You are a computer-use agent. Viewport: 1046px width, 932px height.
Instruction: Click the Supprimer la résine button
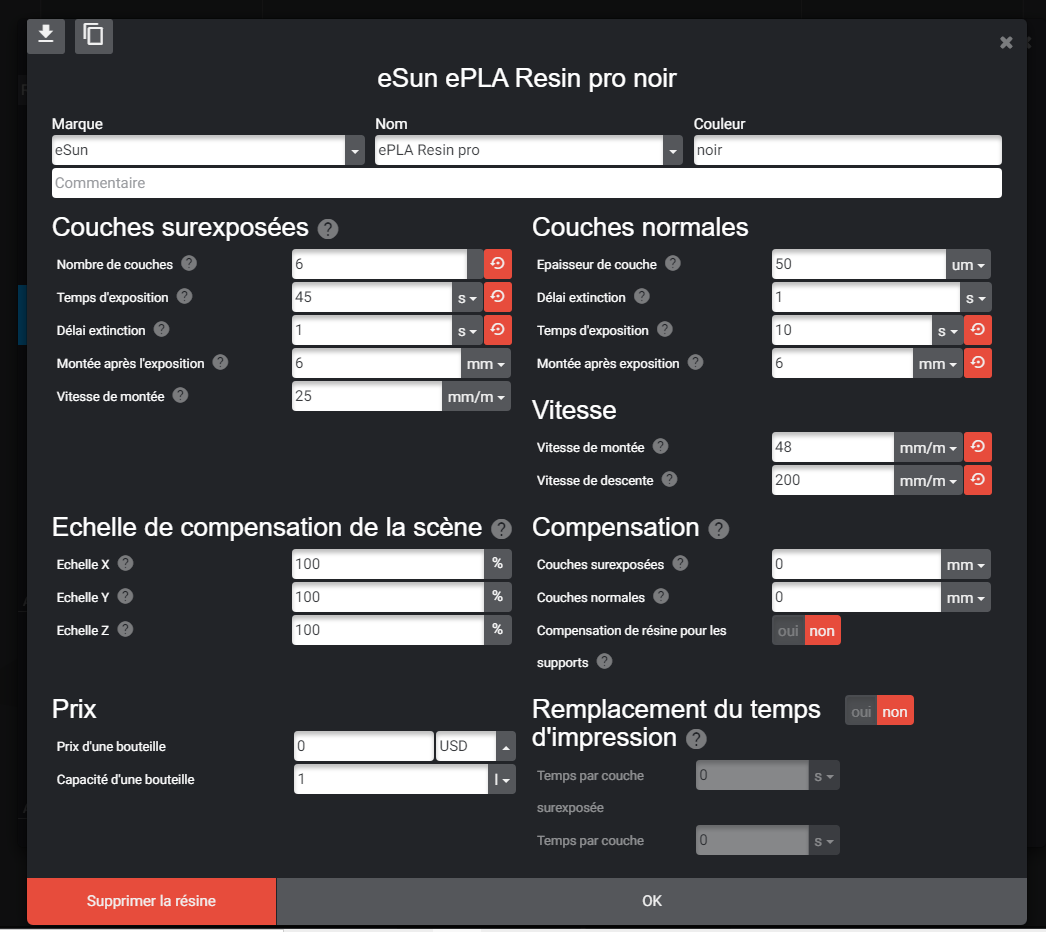(151, 901)
